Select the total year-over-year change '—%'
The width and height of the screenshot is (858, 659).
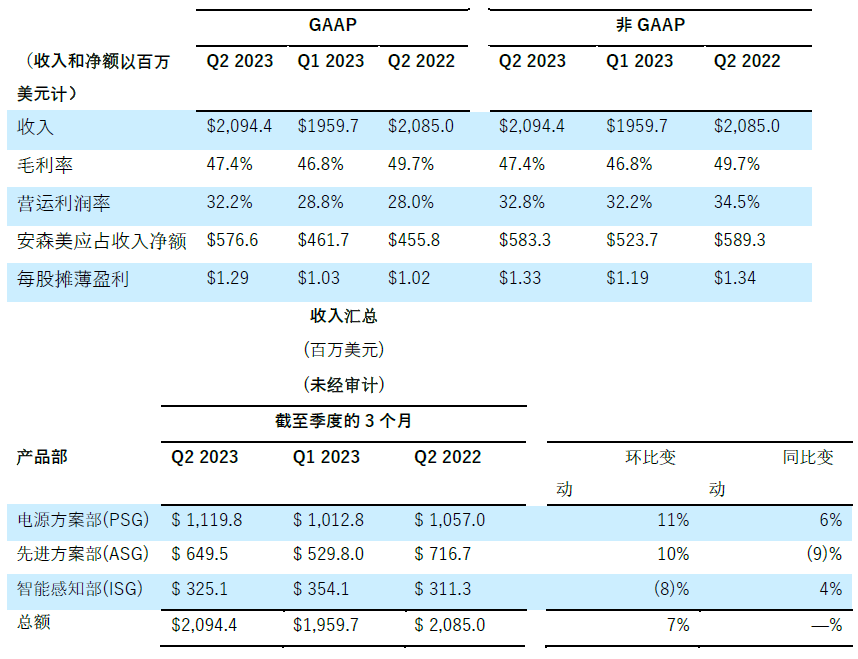click(x=827, y=625)
